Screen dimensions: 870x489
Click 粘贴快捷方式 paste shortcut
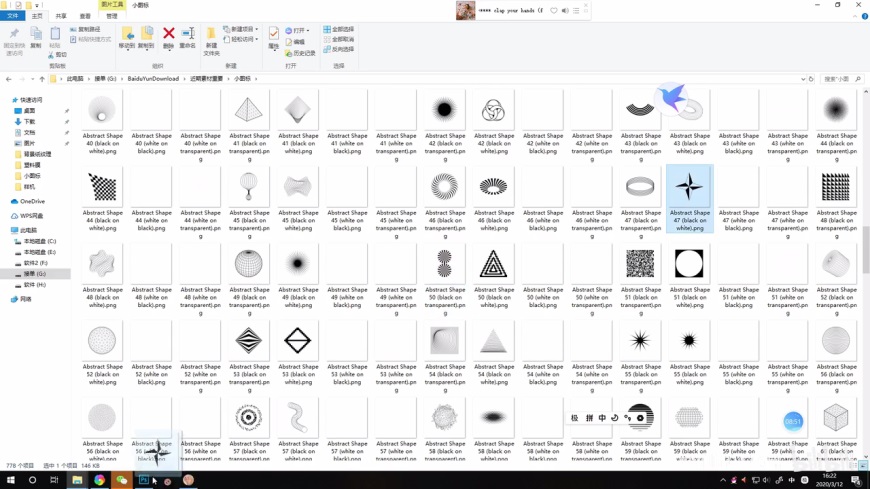click(90, 39)
